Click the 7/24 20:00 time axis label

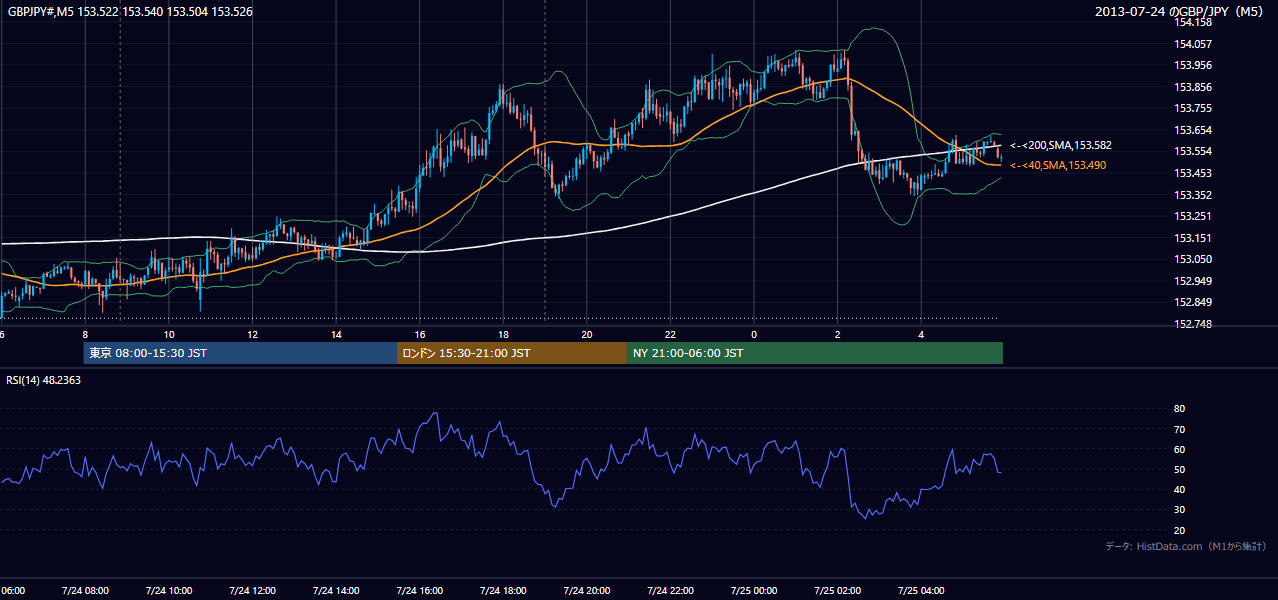click(587, 590)
